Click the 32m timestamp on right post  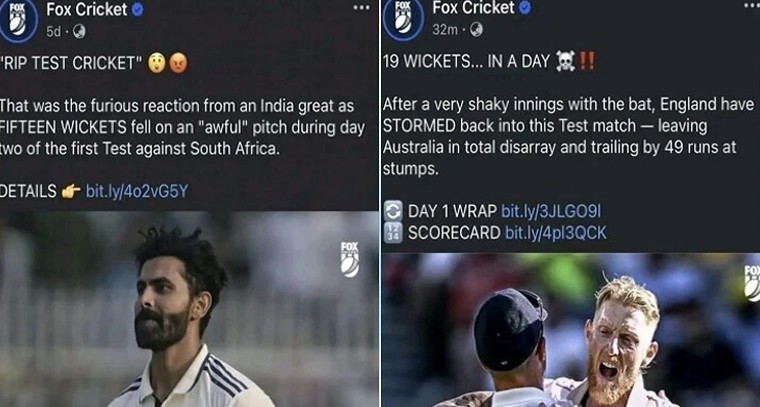click(x=445, y=30)
